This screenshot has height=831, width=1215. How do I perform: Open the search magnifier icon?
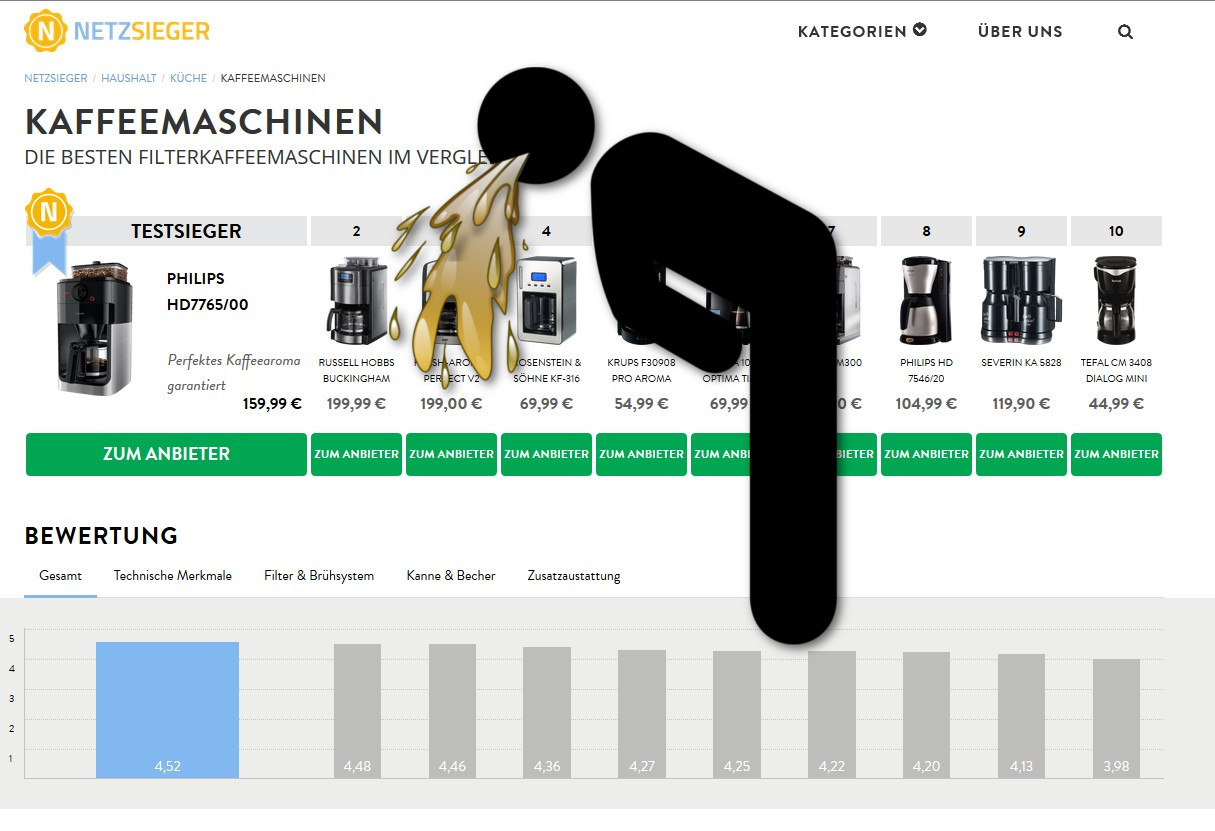[x=1125, y=32]
